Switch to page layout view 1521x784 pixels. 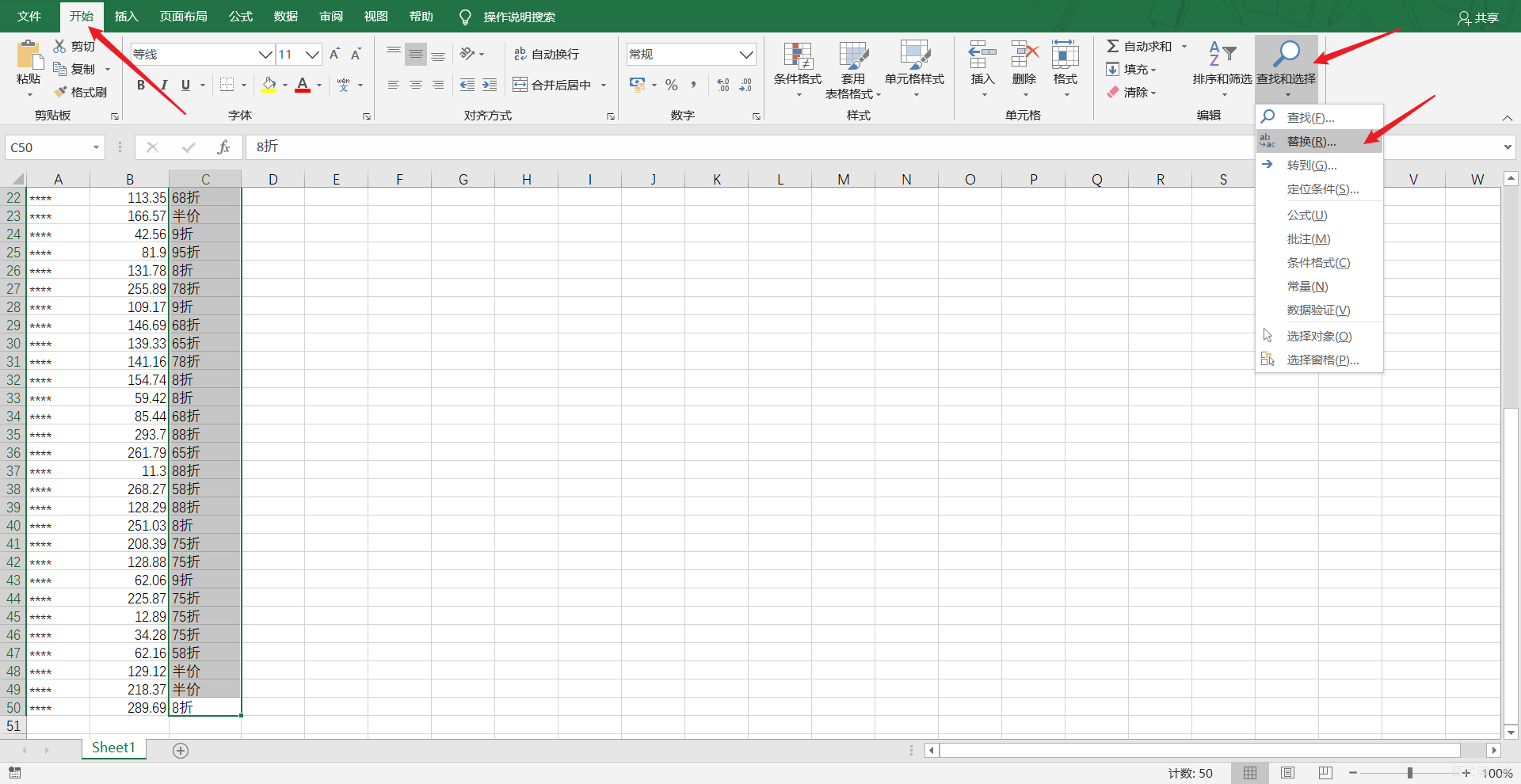click(x=1288, y=773)
